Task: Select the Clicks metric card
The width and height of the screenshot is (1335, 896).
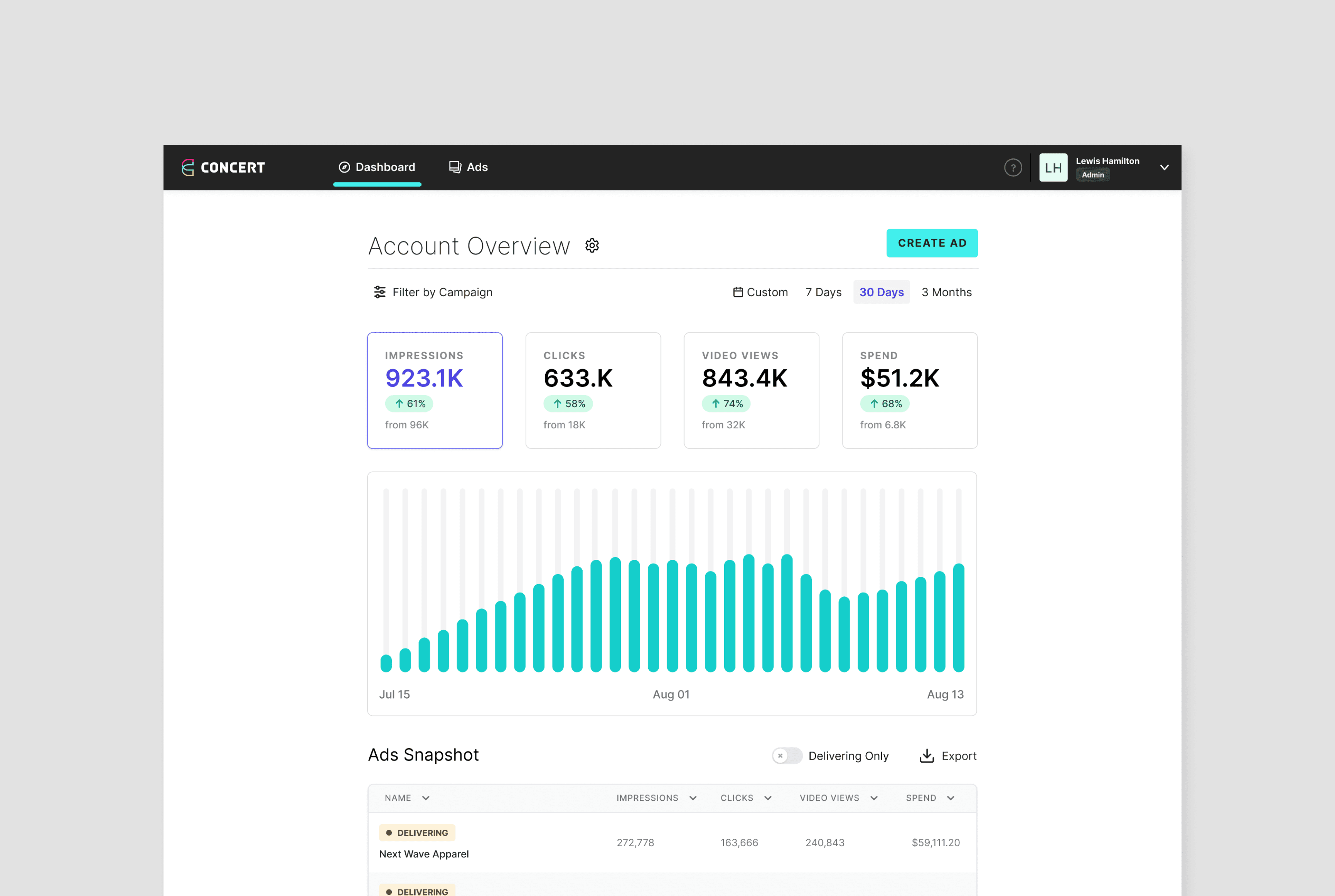Action: pyautogui.click(x=593, y=391)
